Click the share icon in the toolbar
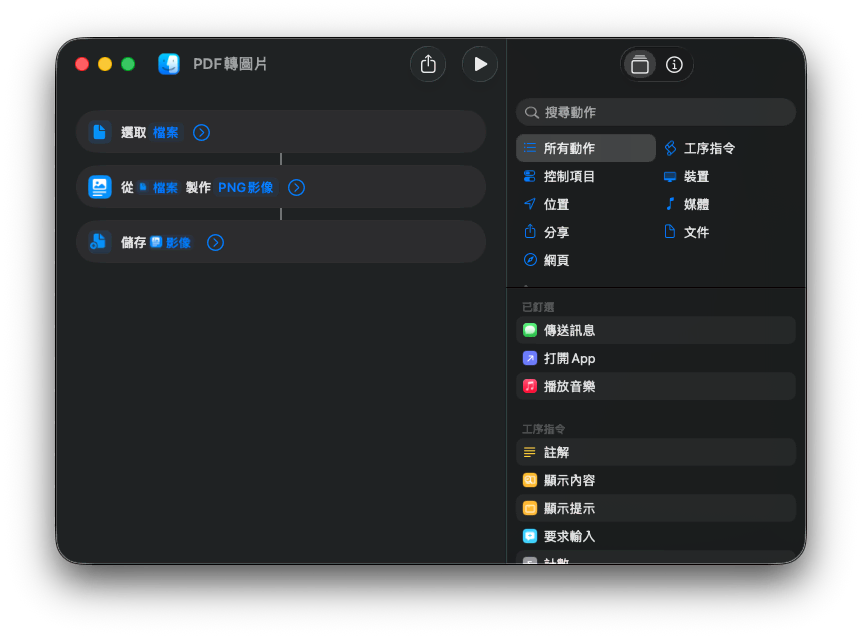Image resolution: width=862 pixels, height=638 pixels. click(x=428, y=64)
